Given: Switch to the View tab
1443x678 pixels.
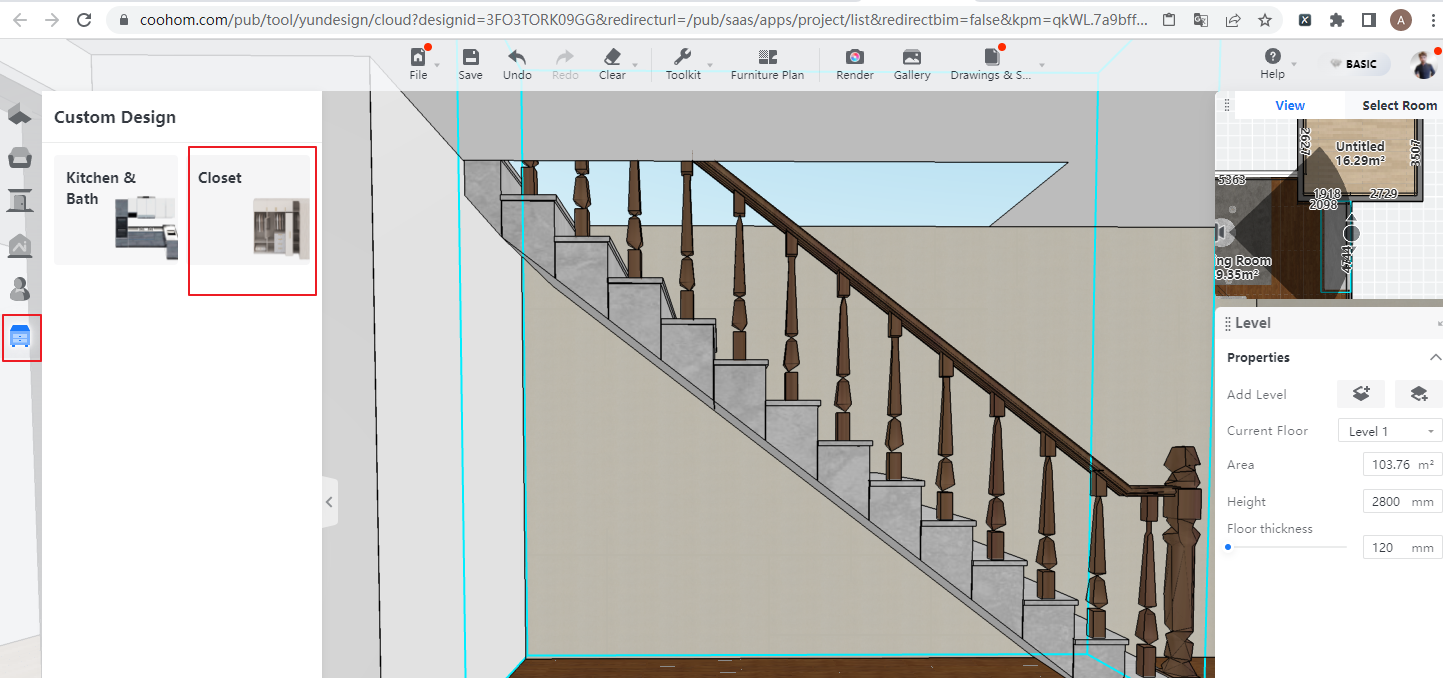Looking at the screenshot, I should pyautogui.click(x=1289, y=105).
